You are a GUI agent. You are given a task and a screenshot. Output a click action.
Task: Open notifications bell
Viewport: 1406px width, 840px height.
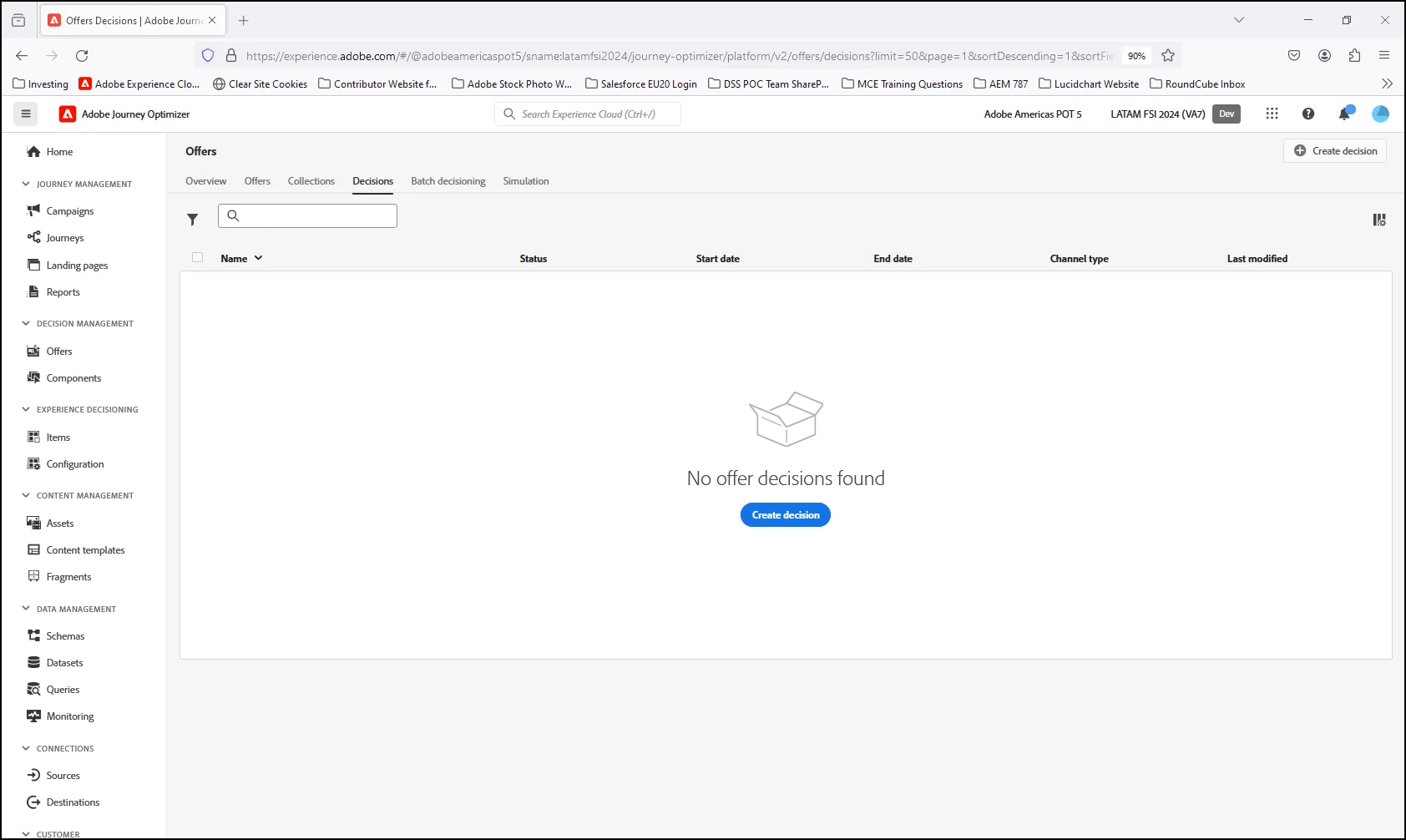click(1345, 114)
